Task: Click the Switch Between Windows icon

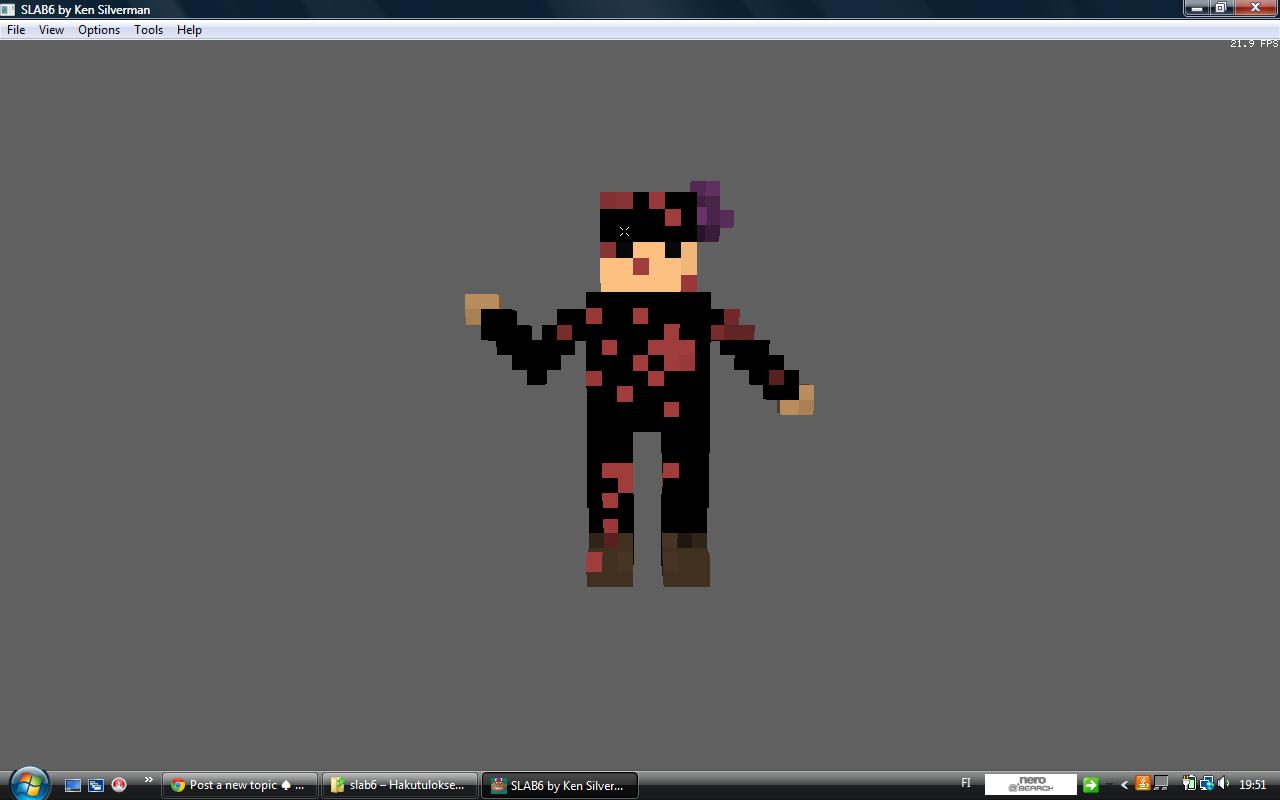Action: tap(96, 785)
